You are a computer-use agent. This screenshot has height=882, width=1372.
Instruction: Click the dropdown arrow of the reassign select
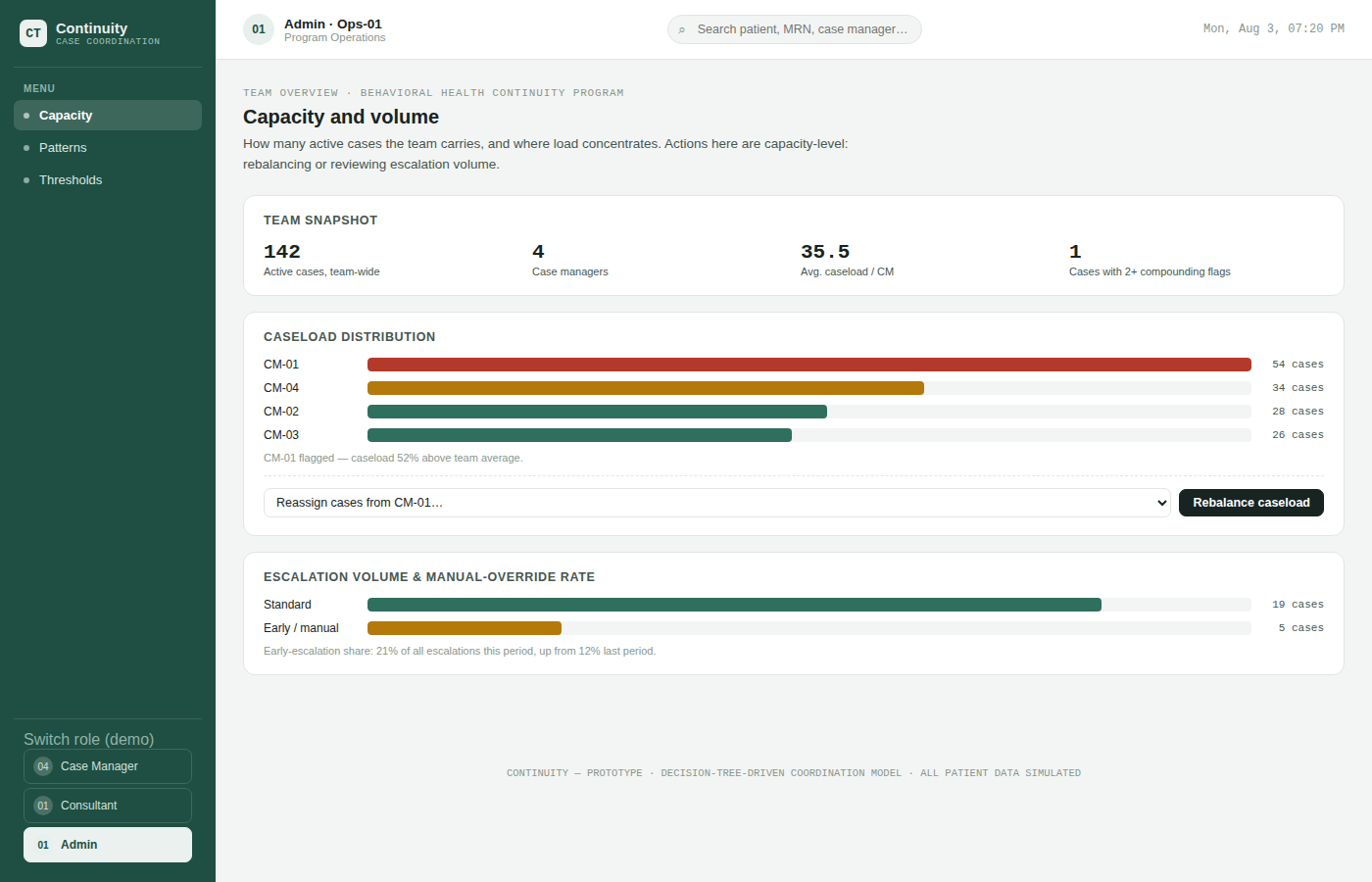1162,503
